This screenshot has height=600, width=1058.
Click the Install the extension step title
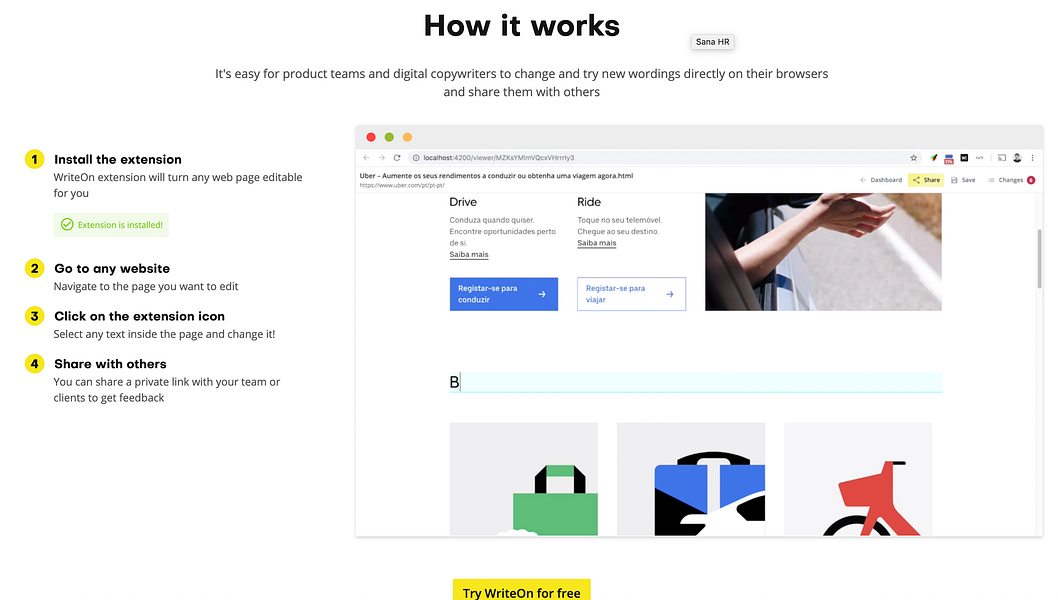tap(118, 159)
